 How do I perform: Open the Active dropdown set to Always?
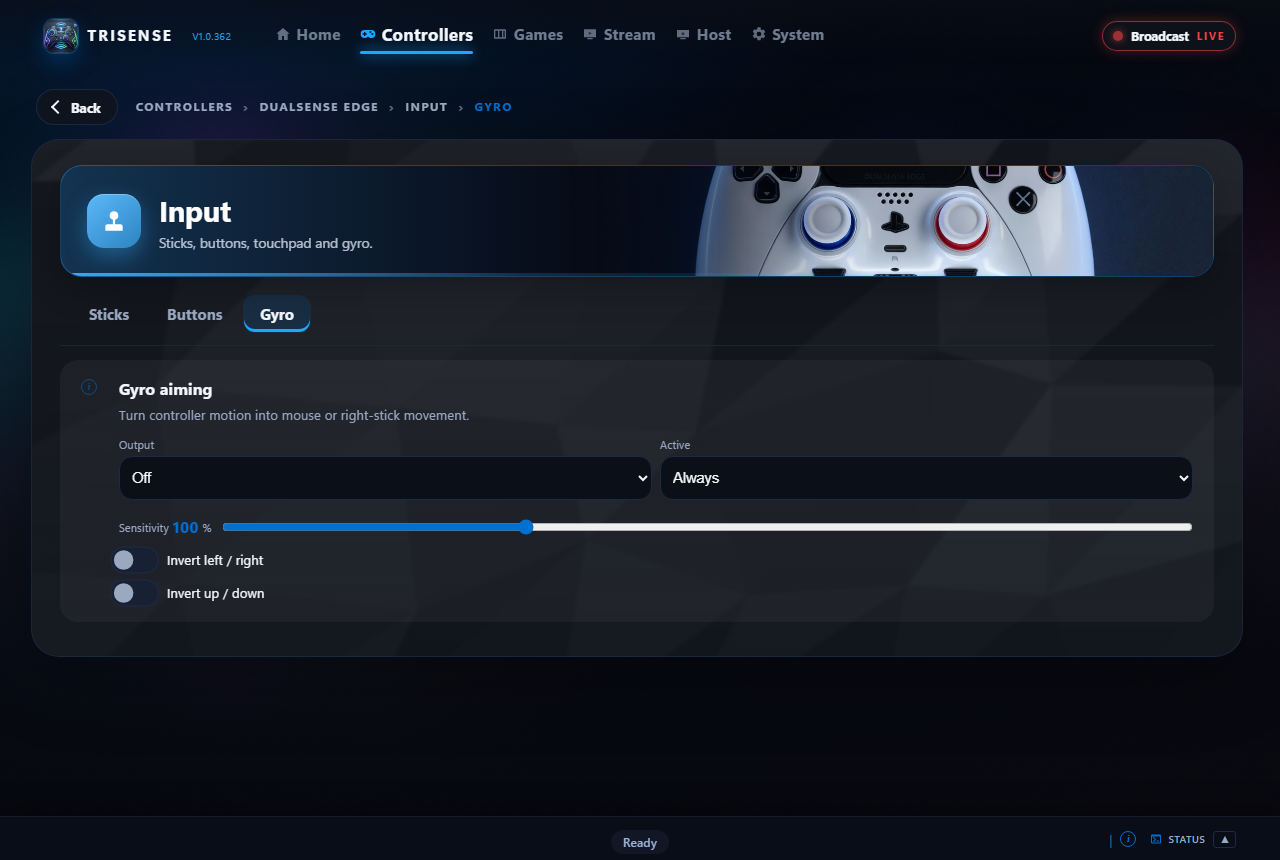(x=926, y=478)
